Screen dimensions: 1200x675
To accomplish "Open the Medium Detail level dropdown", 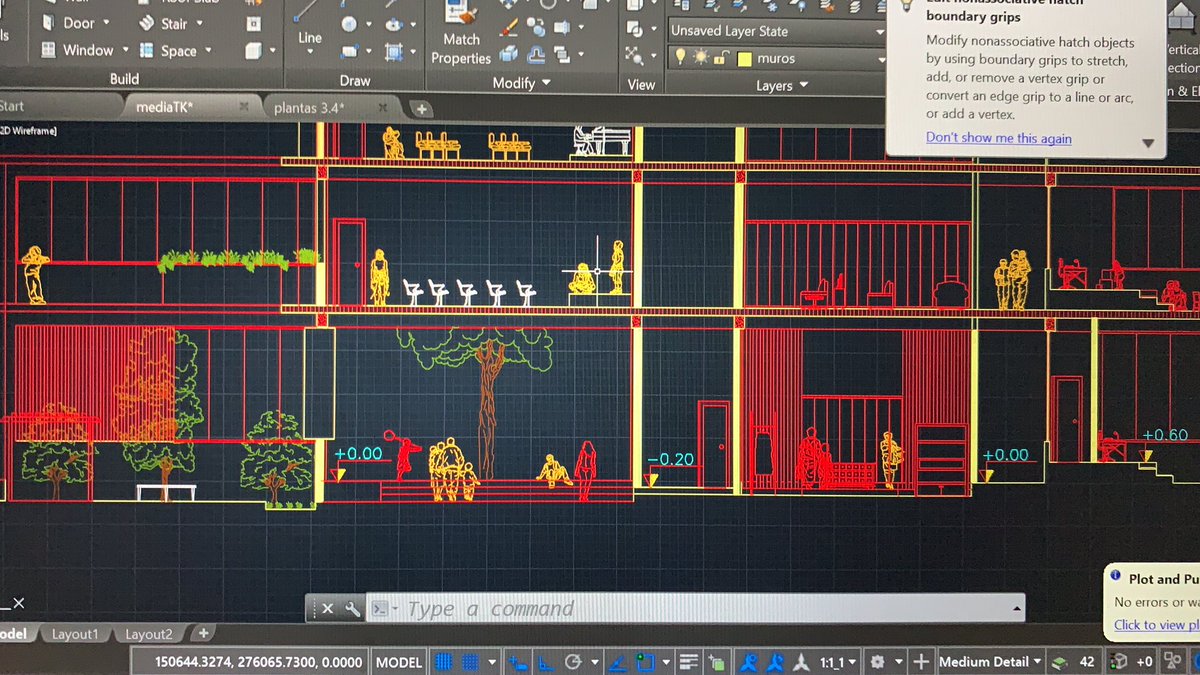I will (x=990, y=662).
